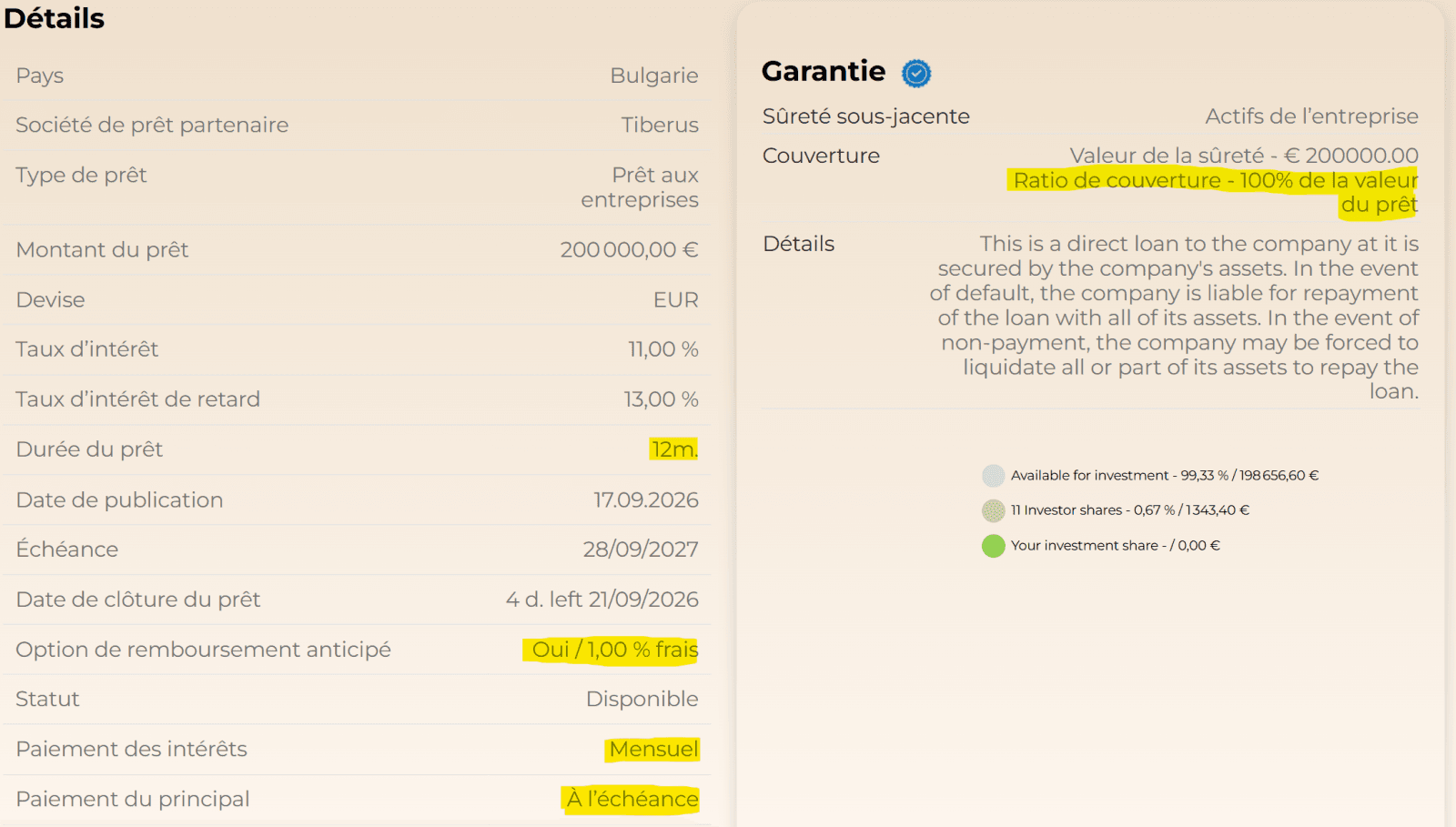This screenshot has width=1456, height=827.
Task: Click 'Option de remboursement anticipé' label
Action: [203, 650]
